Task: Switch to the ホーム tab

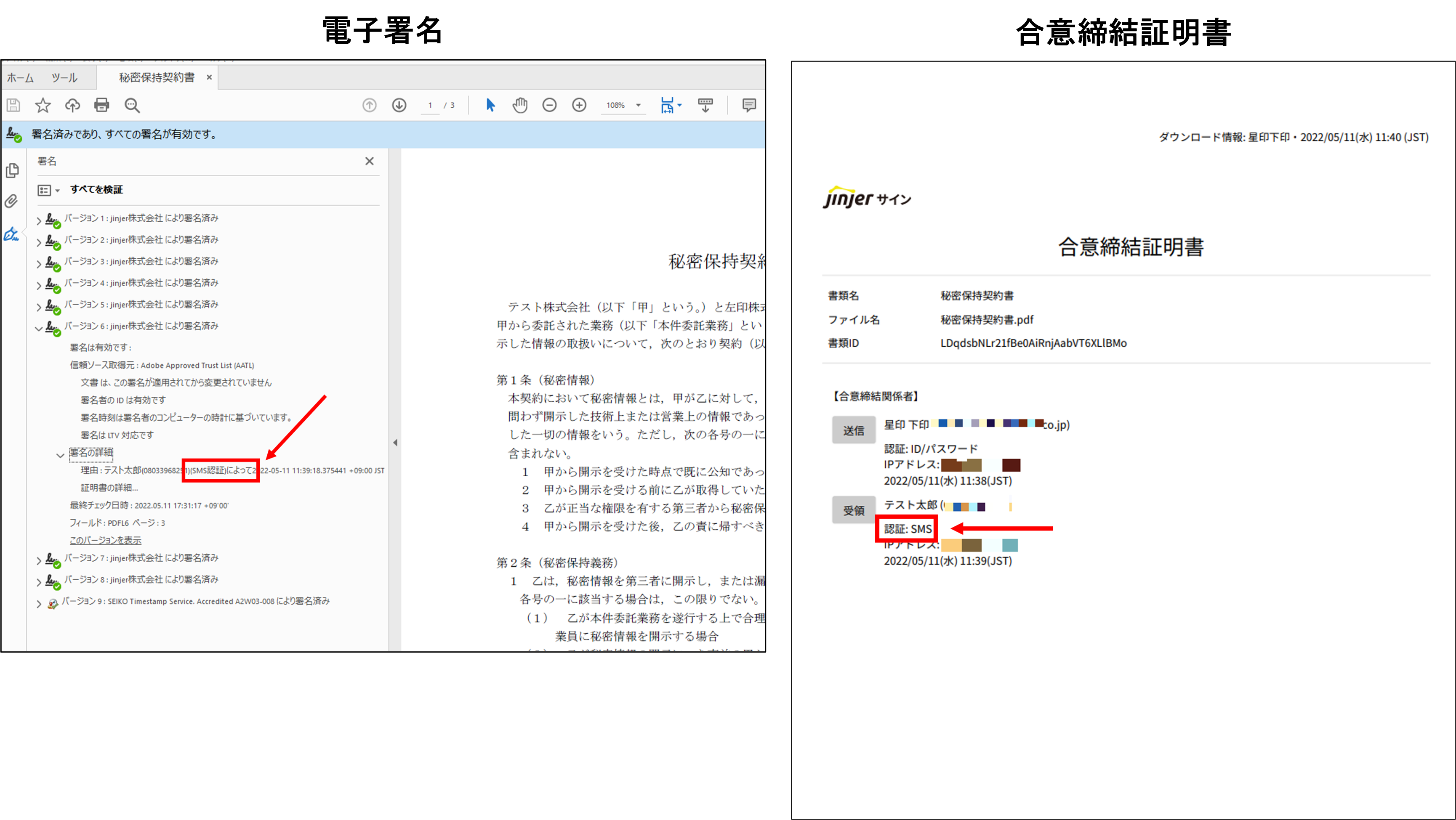Action: [x=20, y=78]
